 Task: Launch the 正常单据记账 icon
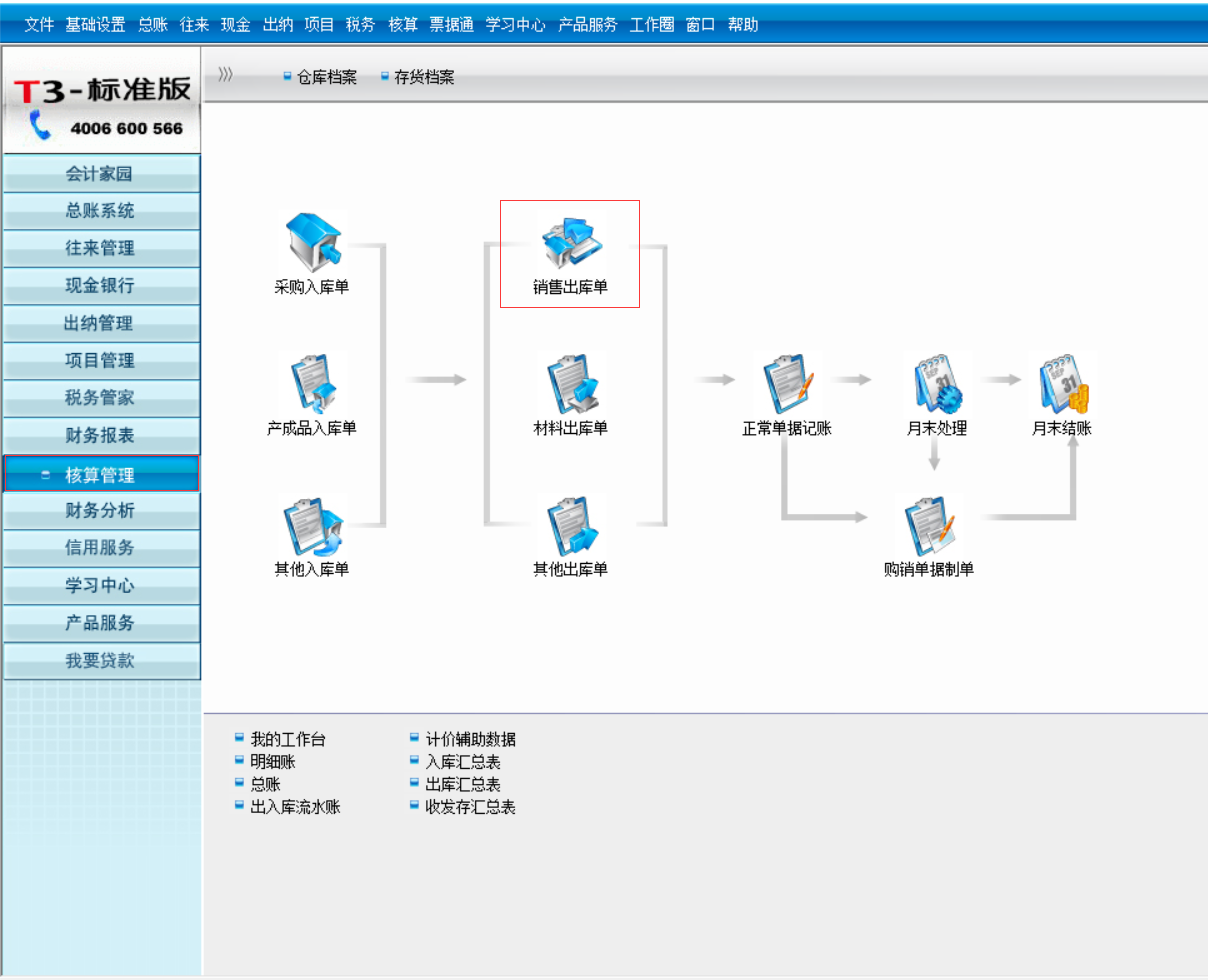pos(787,383)
